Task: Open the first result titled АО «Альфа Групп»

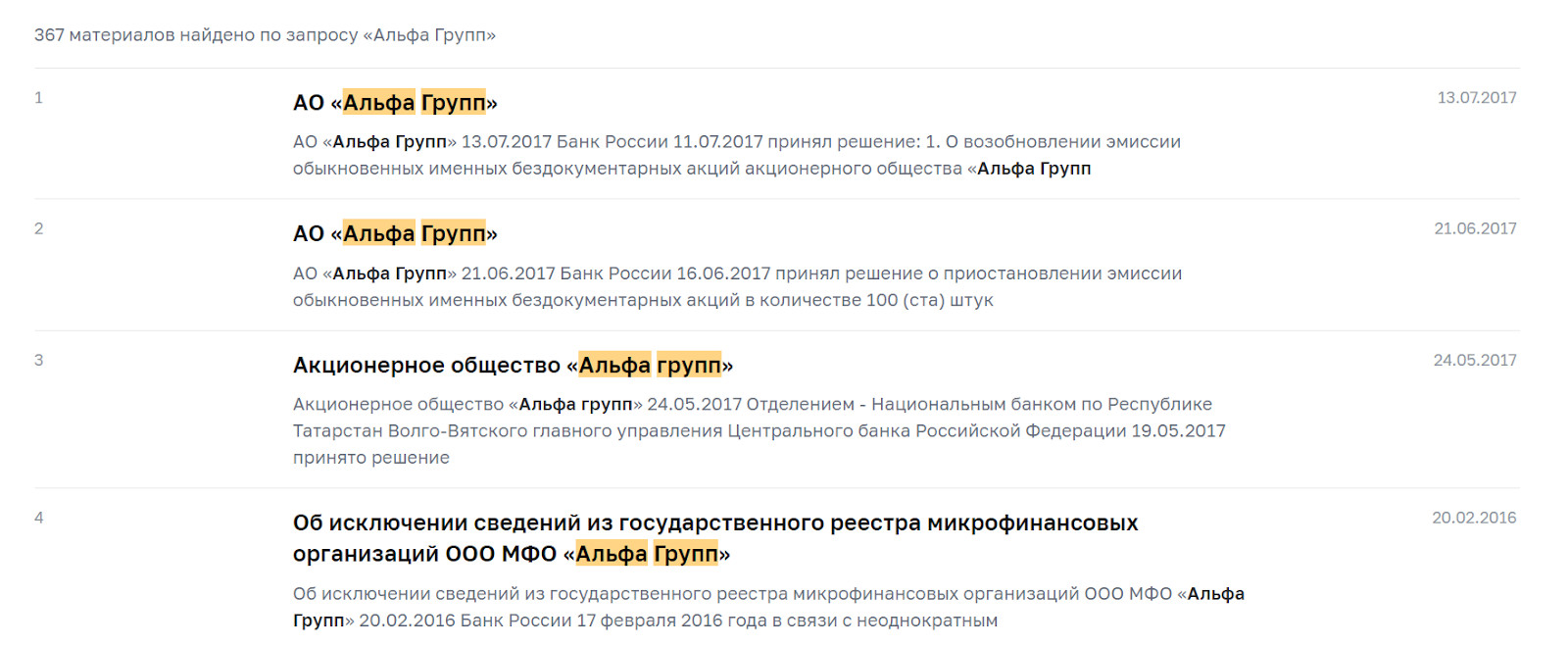Action: pyautogui.click(x=395, y=103)
